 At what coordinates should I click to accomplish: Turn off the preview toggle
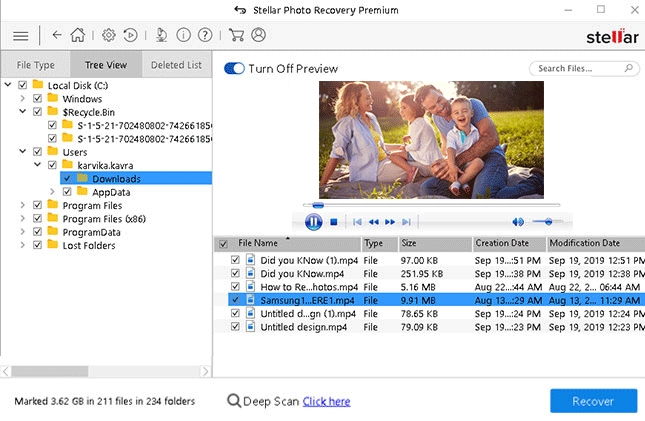234,69
